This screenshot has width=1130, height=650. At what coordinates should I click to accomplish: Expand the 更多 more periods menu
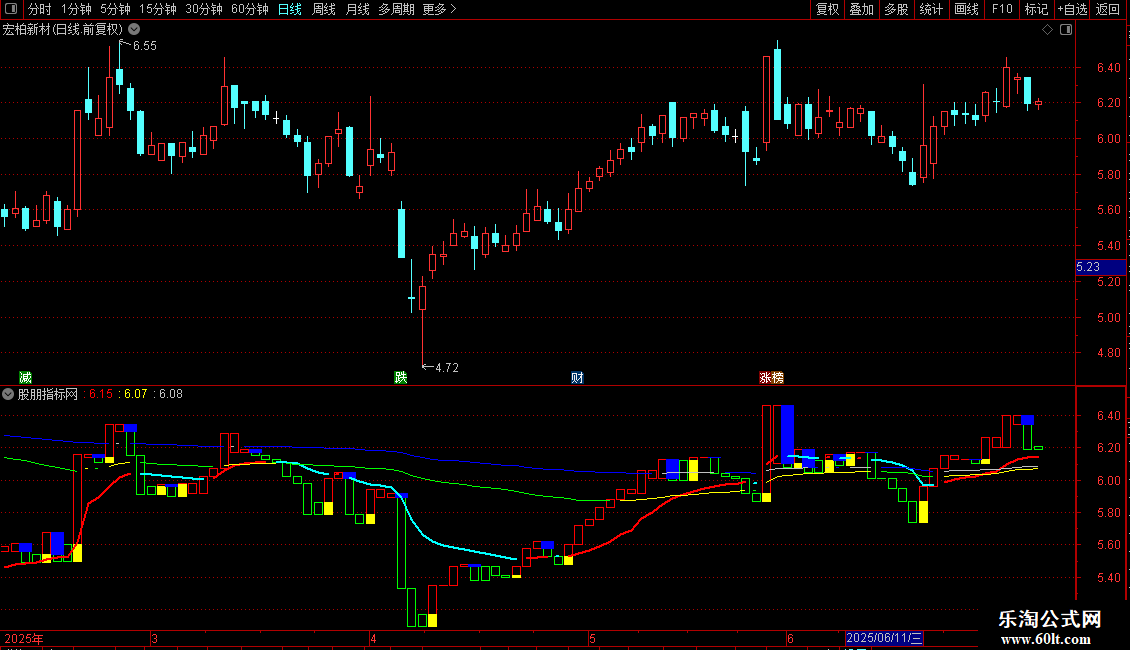coord(440,9)
